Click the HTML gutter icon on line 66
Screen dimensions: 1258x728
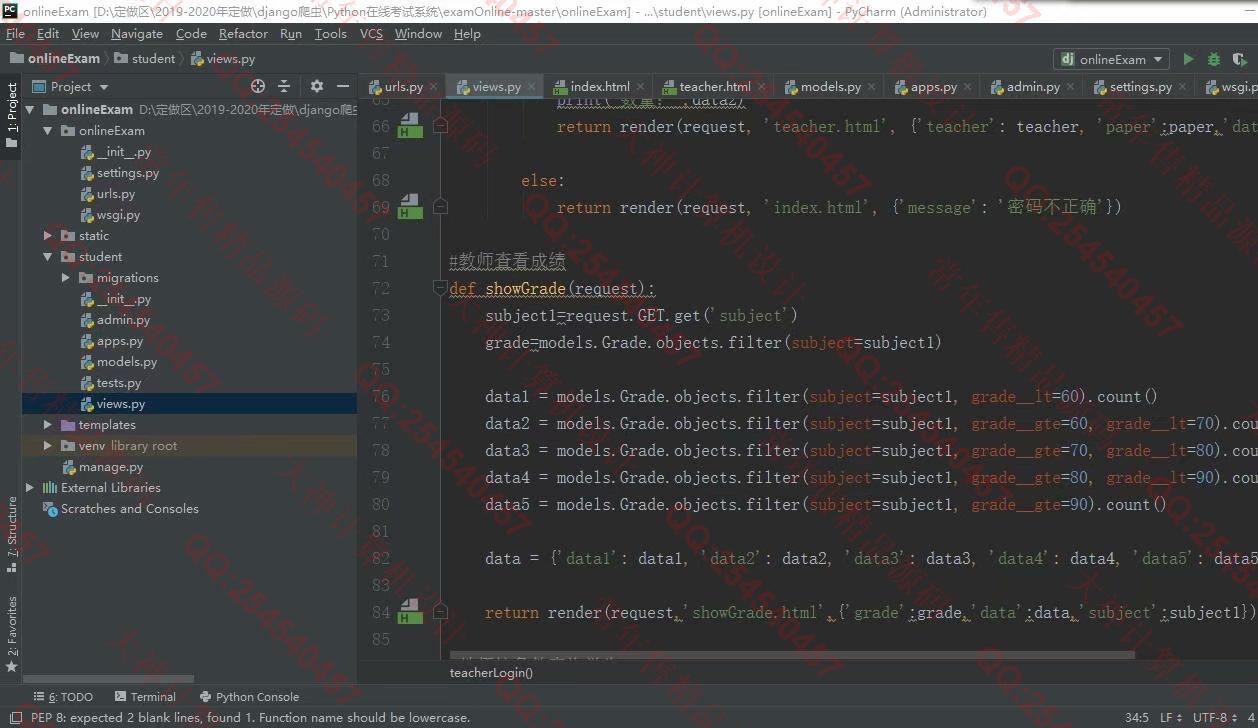pos(409,126)
